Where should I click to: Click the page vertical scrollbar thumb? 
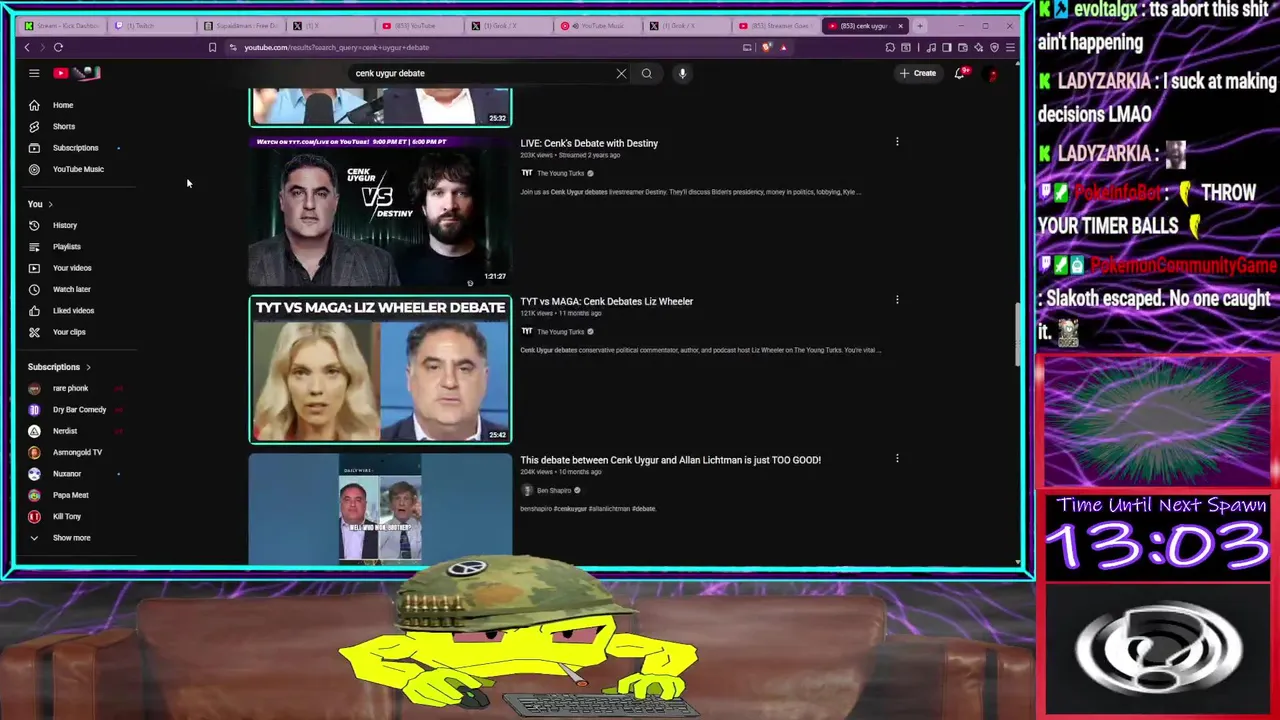[1018, 335]
